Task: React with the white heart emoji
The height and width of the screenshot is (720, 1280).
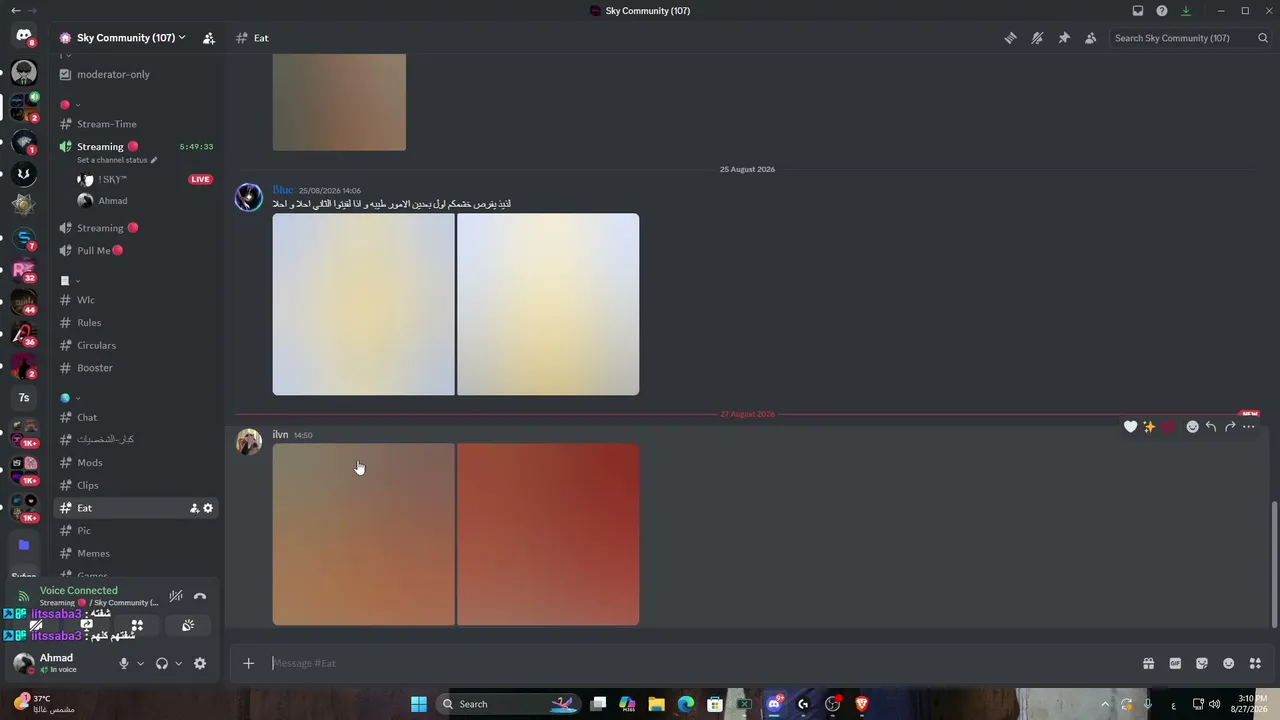Action: pyautogui.click(x=1130, y=427)
